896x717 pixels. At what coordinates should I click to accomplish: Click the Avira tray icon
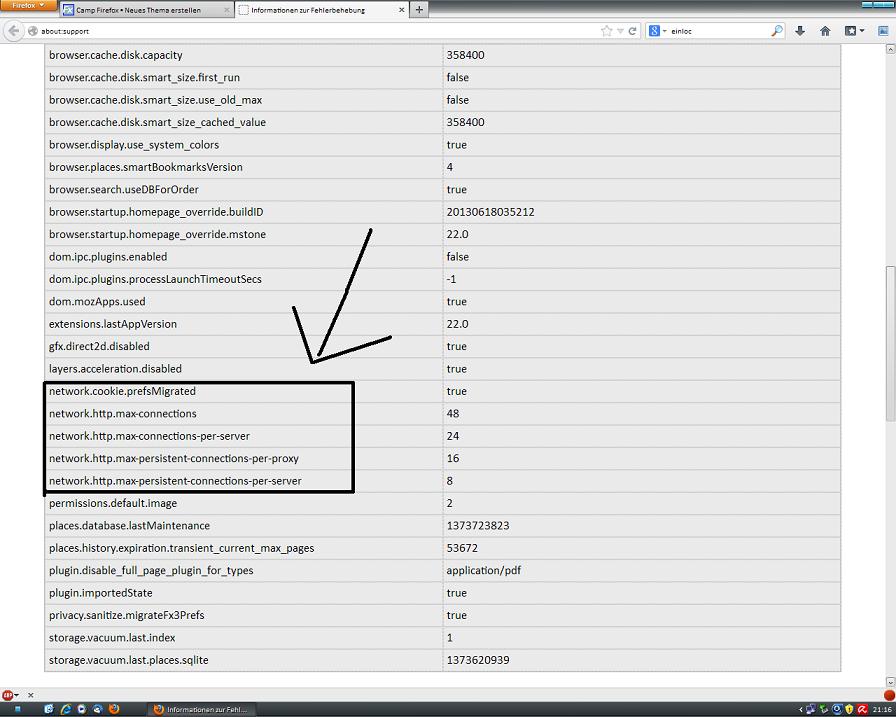862,710
